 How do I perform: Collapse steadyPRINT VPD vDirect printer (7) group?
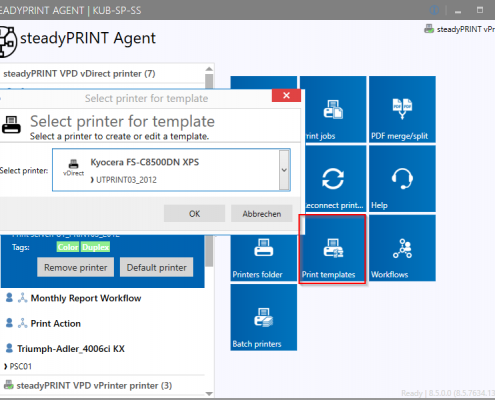79,73
